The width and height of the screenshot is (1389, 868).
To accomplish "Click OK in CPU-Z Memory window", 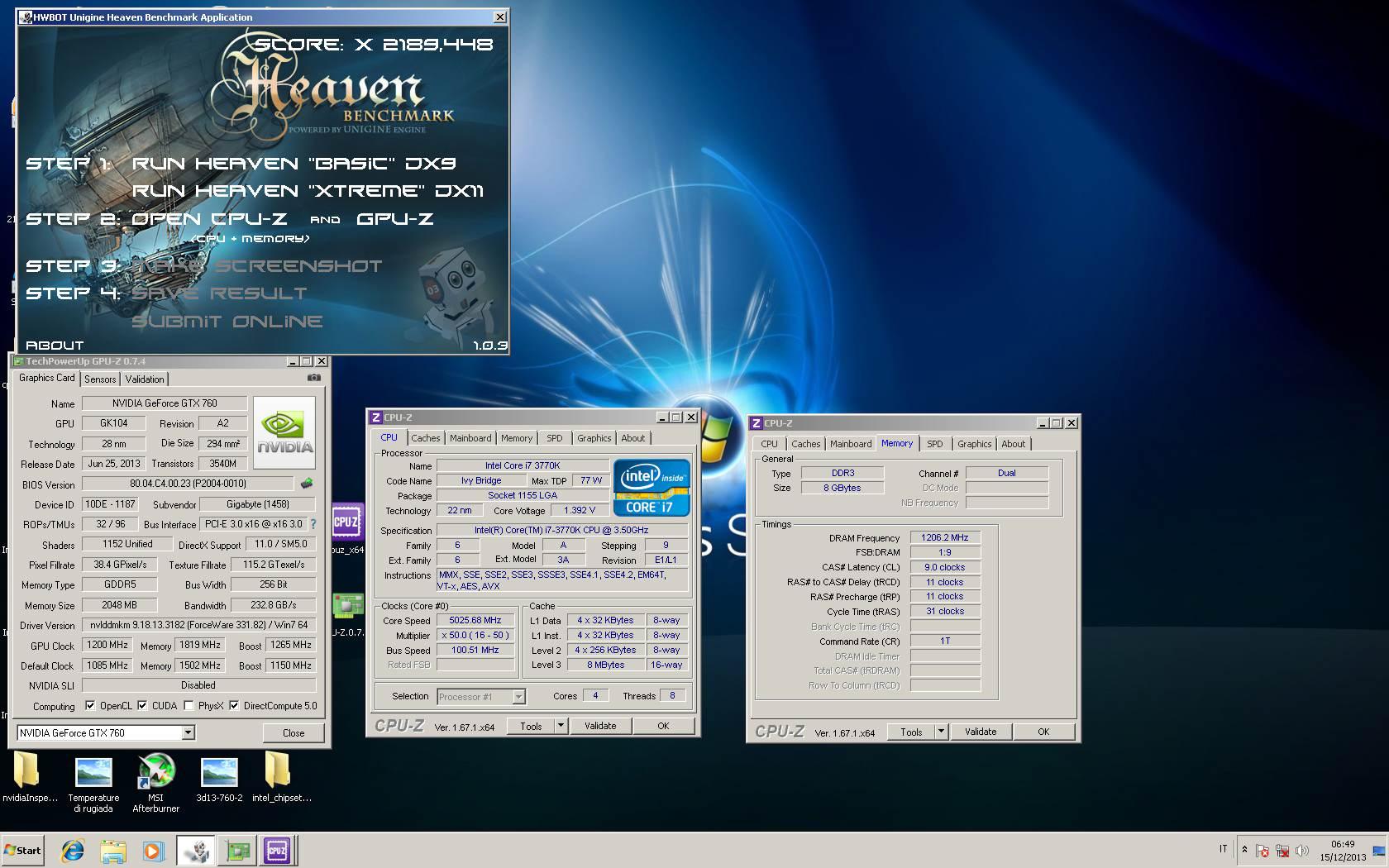I will coord(1043,732).
